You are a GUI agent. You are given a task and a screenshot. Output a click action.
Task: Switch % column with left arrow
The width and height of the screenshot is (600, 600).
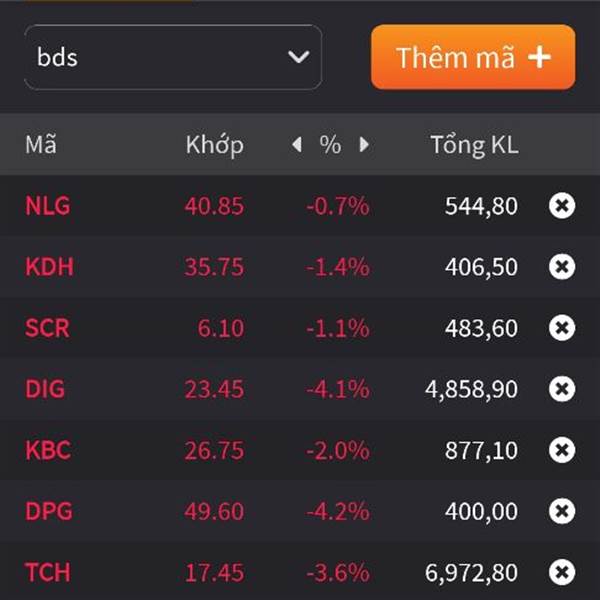tap(297, 145)
